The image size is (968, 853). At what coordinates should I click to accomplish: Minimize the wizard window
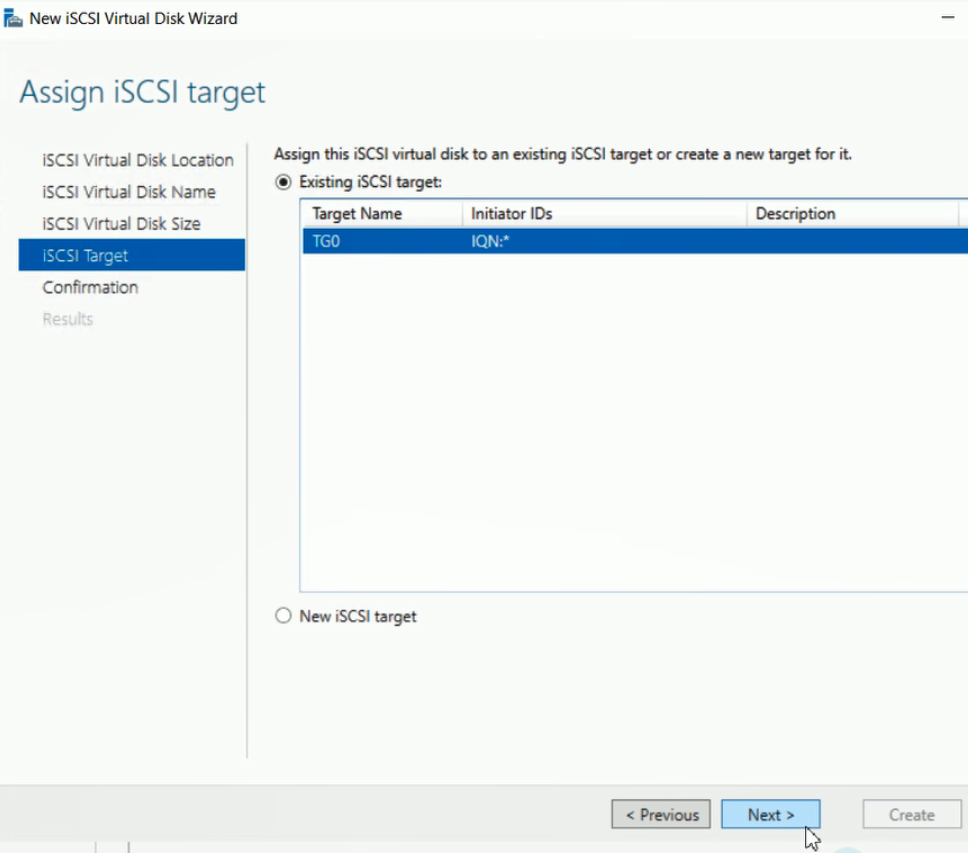(948, 18)
